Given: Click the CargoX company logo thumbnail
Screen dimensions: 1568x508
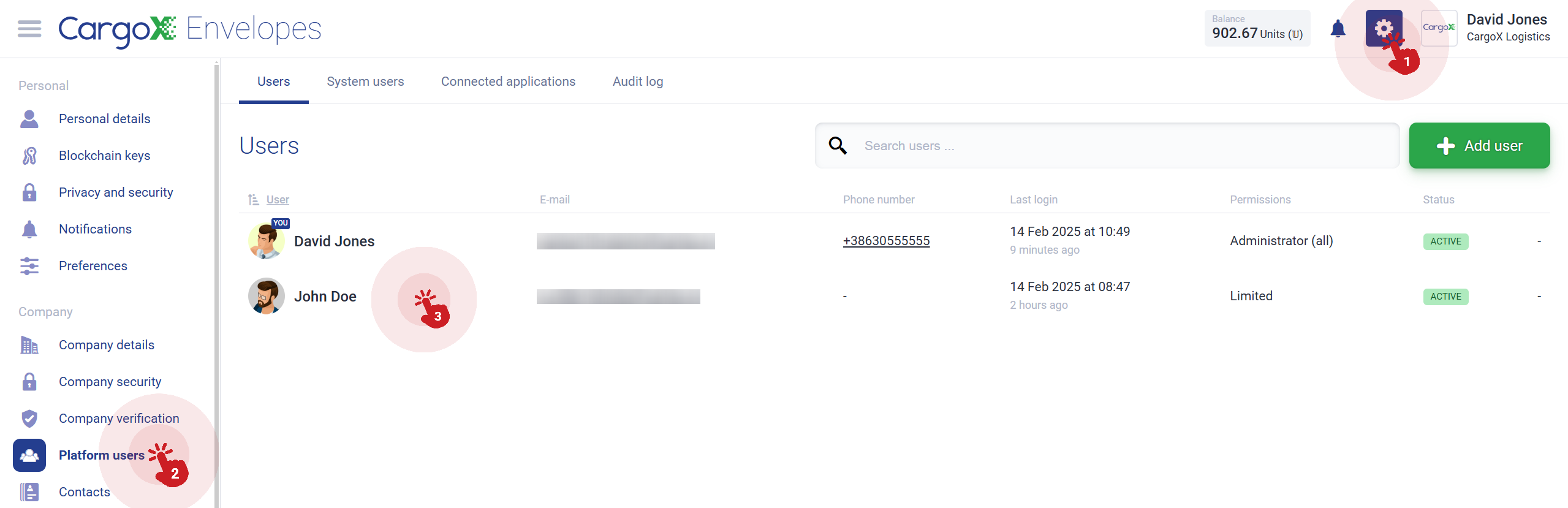Looking at the screenshot, I should [x=1439, y=28].
